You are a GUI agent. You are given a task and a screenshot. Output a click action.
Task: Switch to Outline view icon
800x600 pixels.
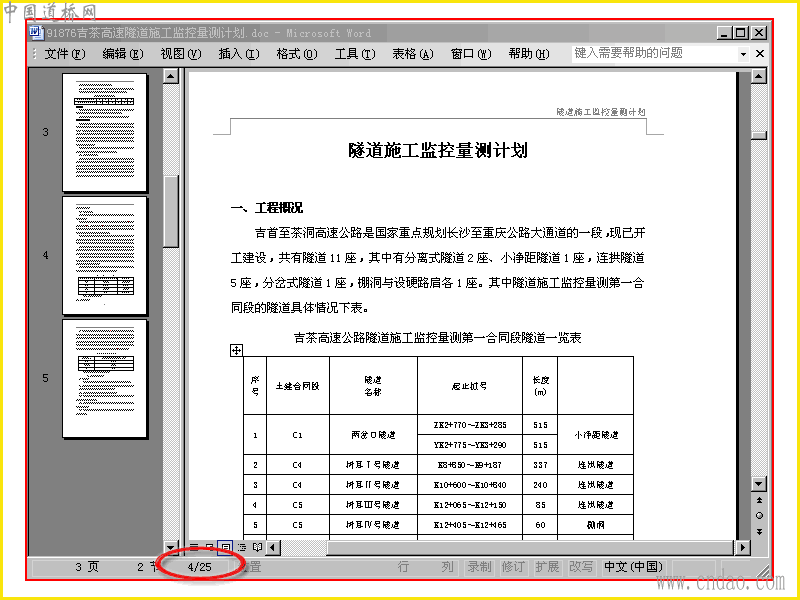[241, 547]
